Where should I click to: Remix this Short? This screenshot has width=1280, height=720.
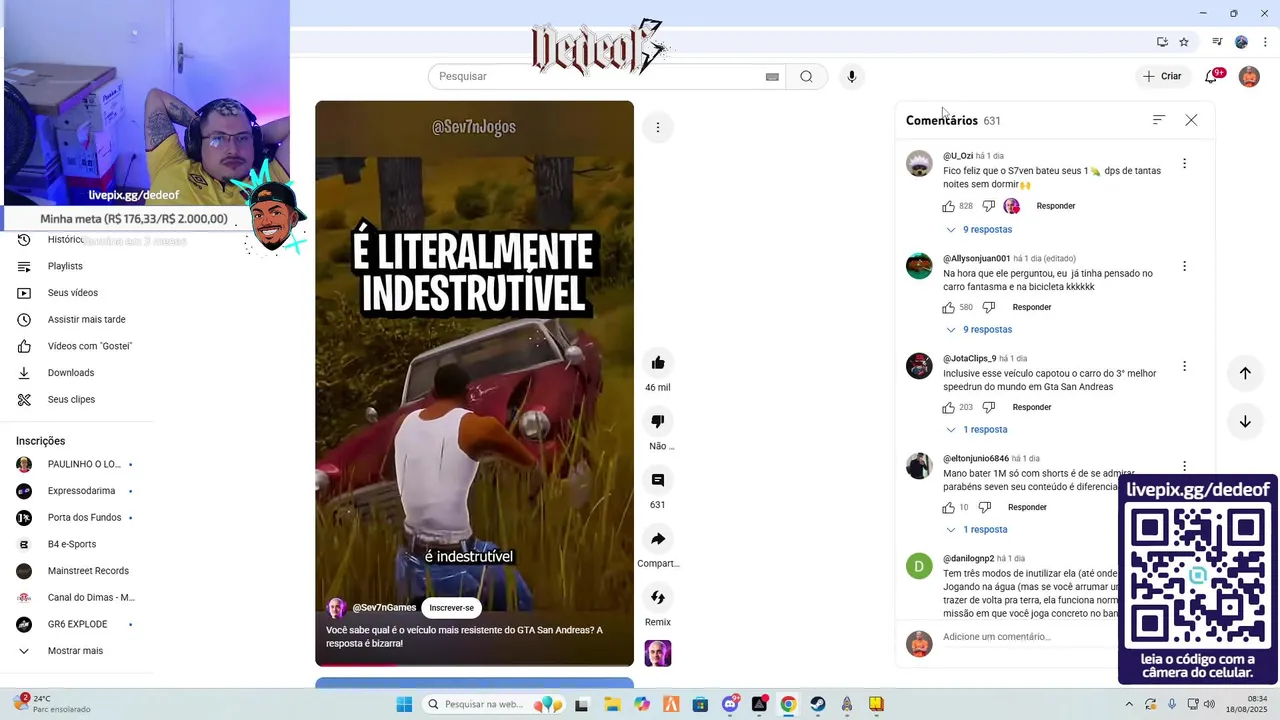(658, 597)
